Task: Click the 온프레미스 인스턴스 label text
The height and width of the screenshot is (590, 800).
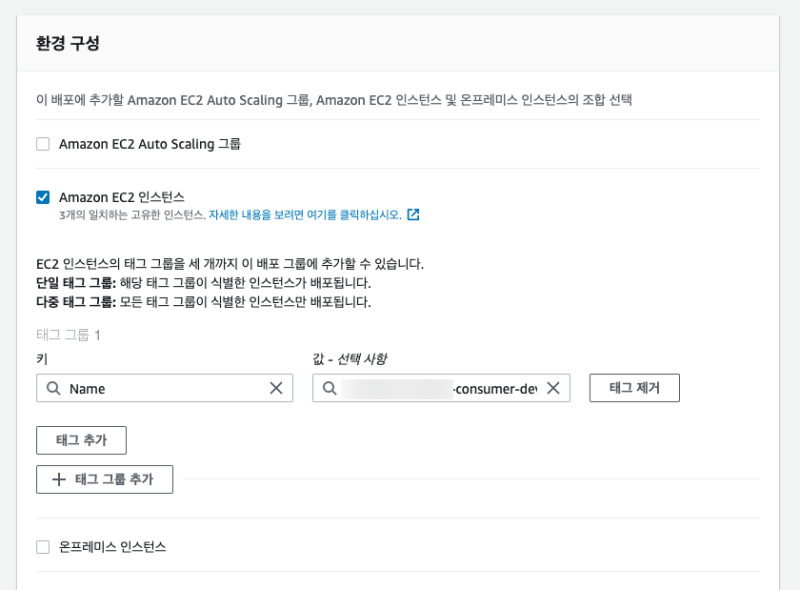Action: point(112,547)
